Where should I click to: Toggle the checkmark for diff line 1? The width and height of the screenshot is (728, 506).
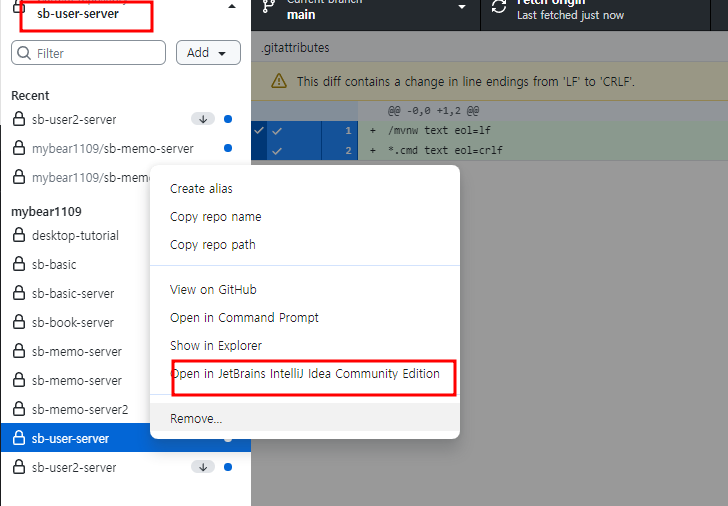pos(277,131)
